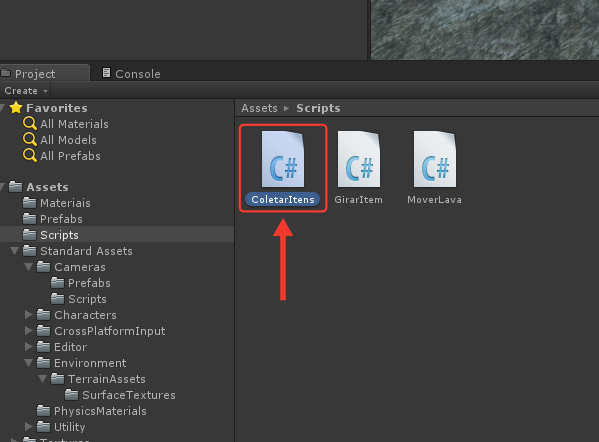Open the Project tab

coord(45,73)
